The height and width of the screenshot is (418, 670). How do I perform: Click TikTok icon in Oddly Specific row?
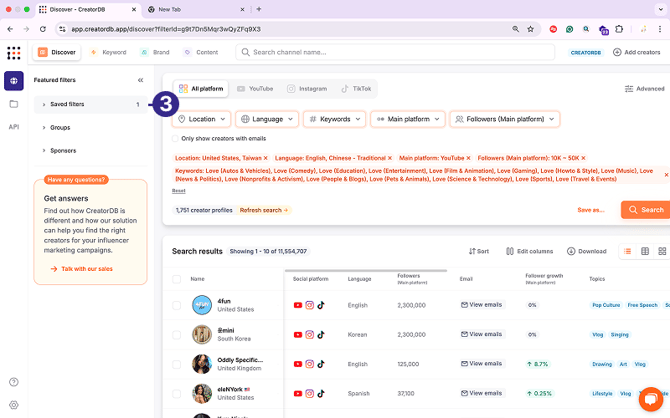321,364
